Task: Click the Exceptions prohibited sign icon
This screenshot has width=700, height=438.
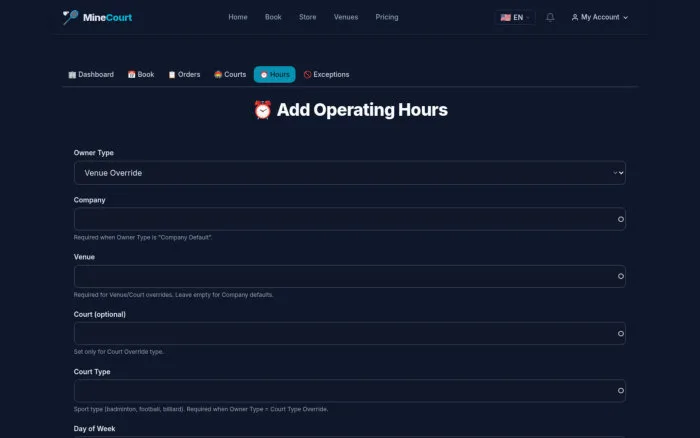Action: tap(307, 75)
